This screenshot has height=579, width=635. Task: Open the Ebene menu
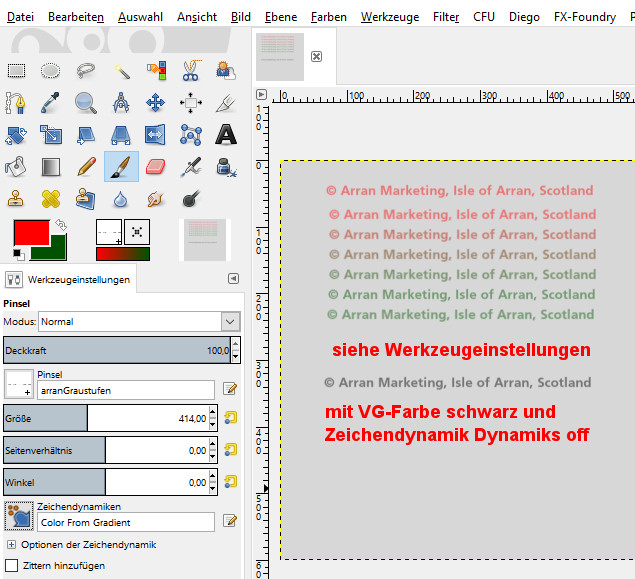281,17
